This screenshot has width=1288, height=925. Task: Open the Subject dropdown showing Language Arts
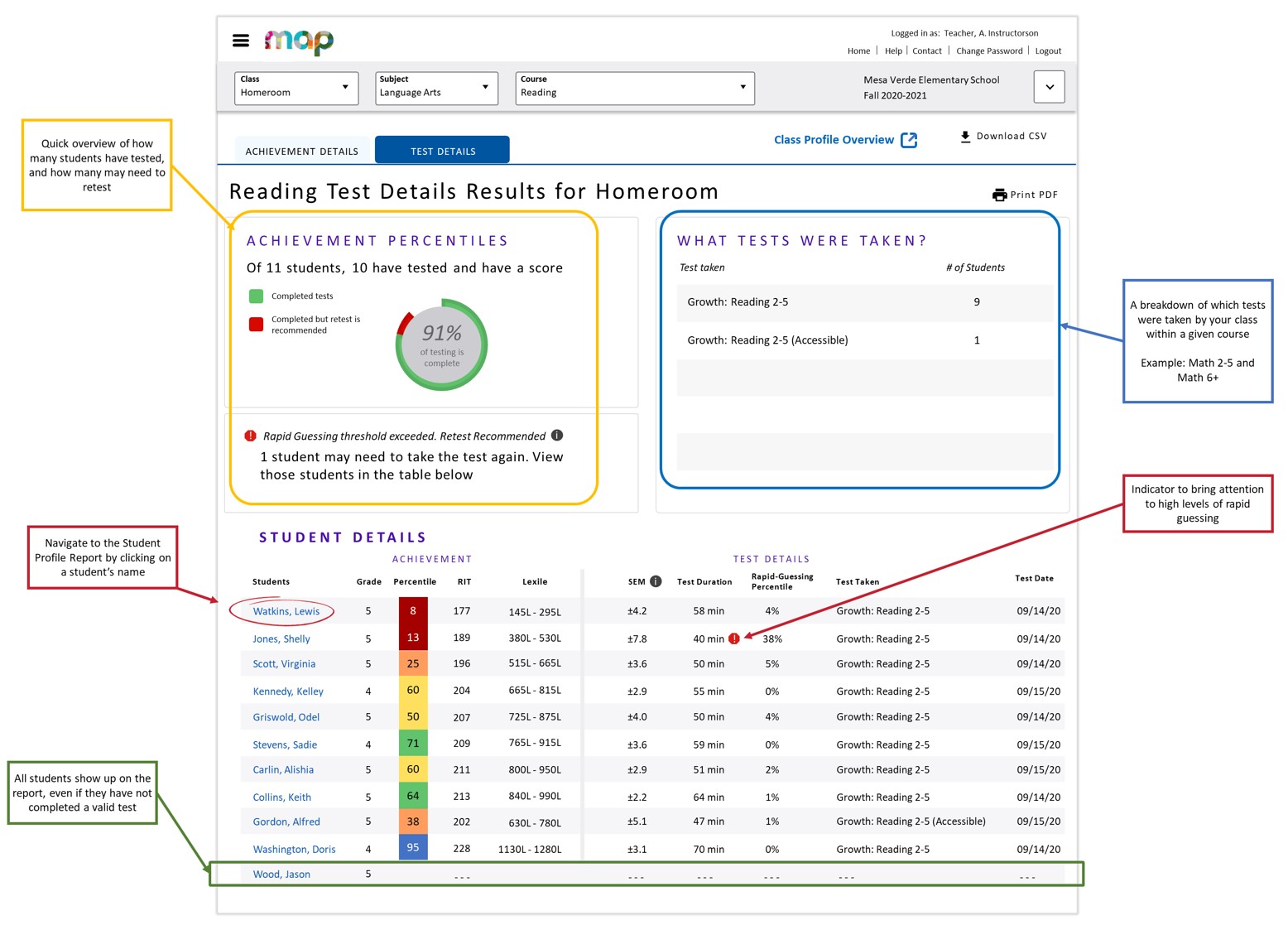(x=436, y=88)
